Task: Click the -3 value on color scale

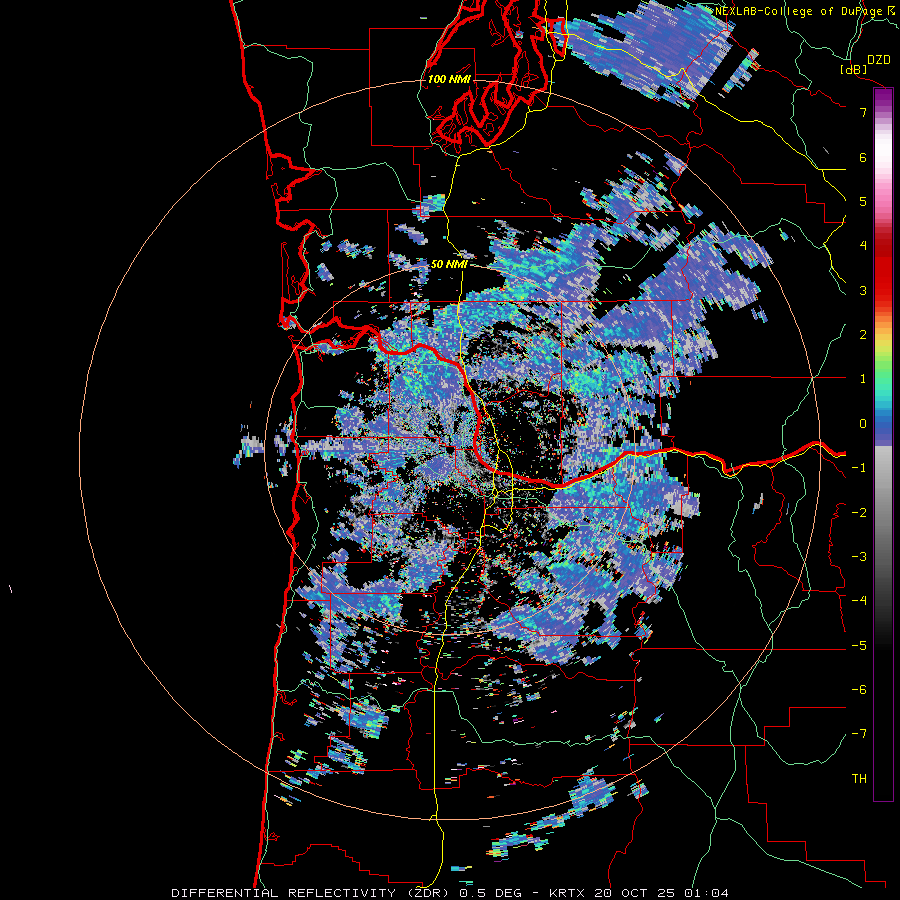Action: pyautogui.click(x=859, y=557)
